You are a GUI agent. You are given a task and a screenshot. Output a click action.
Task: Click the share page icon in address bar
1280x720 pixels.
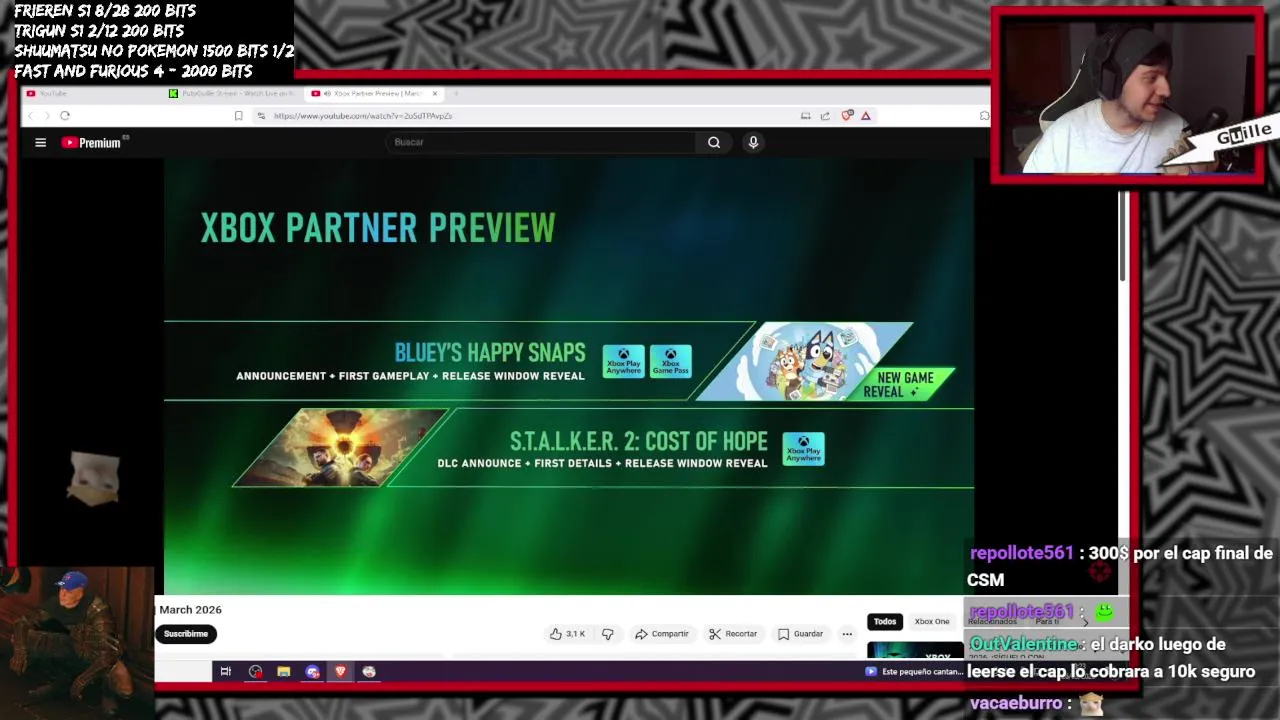point(825,116)
